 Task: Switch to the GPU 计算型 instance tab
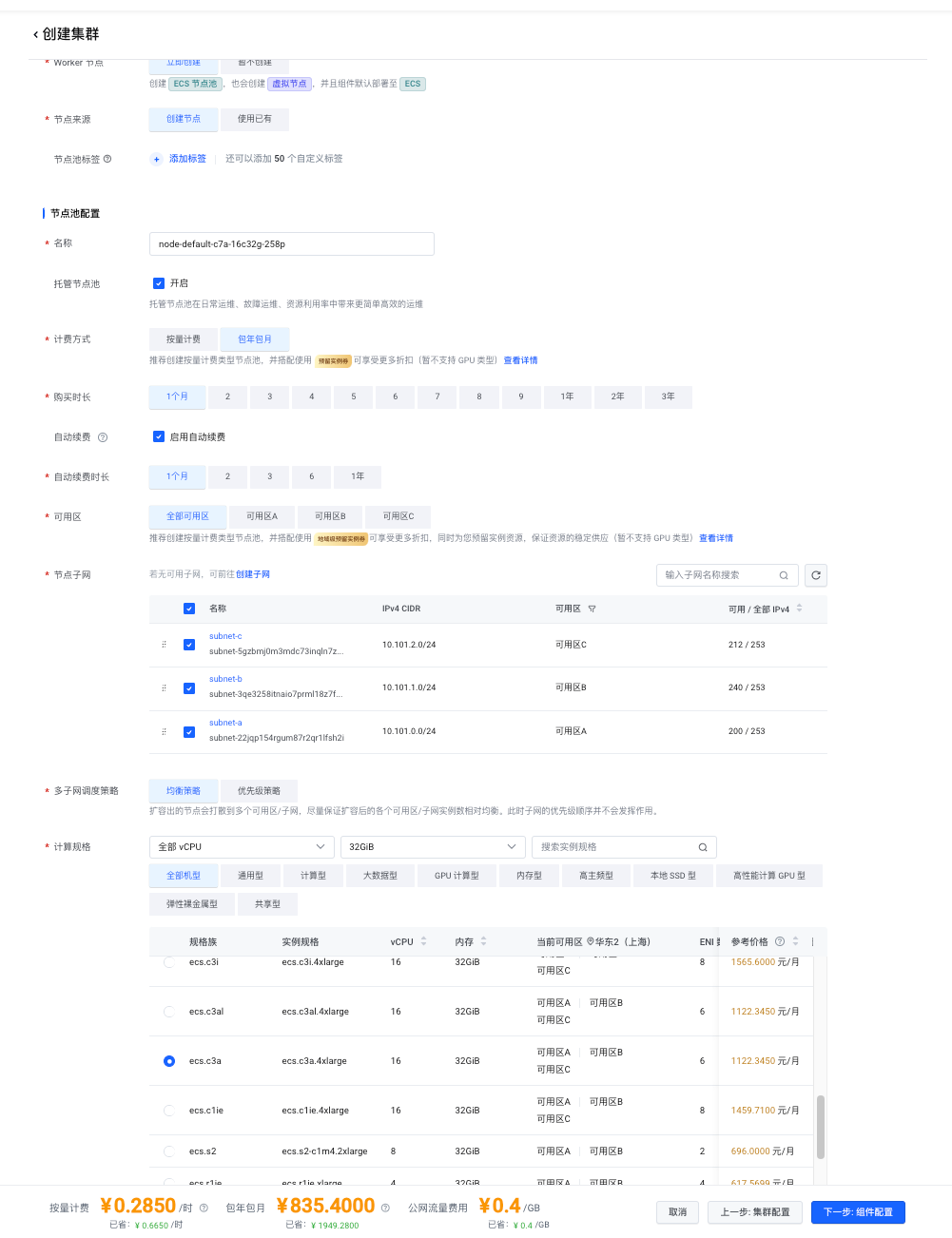pyautogui.click(x=457, y=876)
